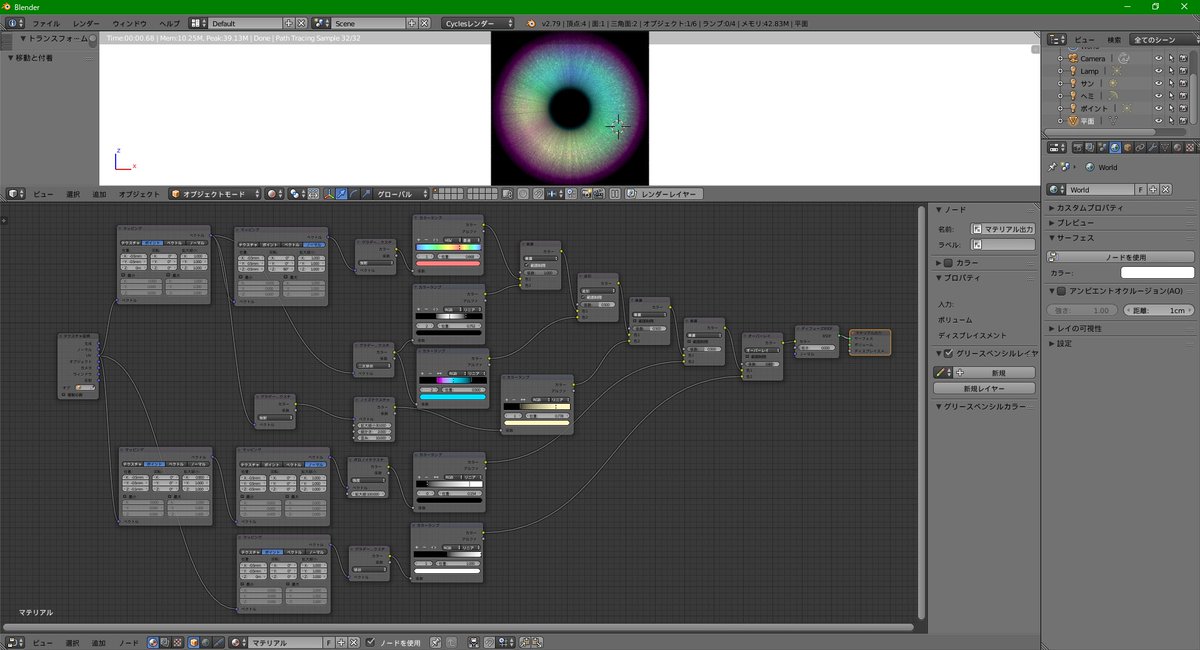Image resolution: width=1200 pixels, height=650 pixels.
Task: Unlink the World datablock with X
Action: click(1166, 189)
